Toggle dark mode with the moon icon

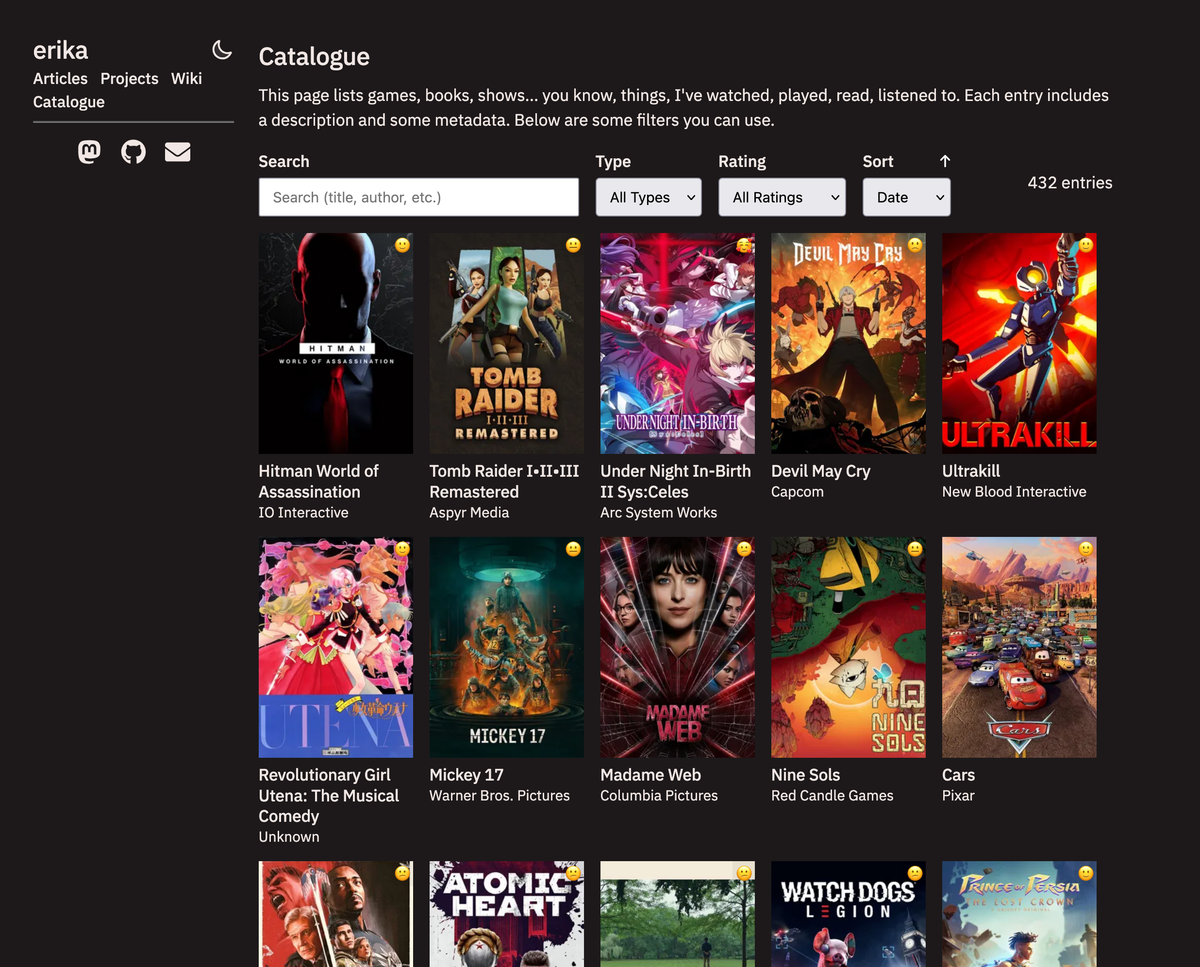222,50
